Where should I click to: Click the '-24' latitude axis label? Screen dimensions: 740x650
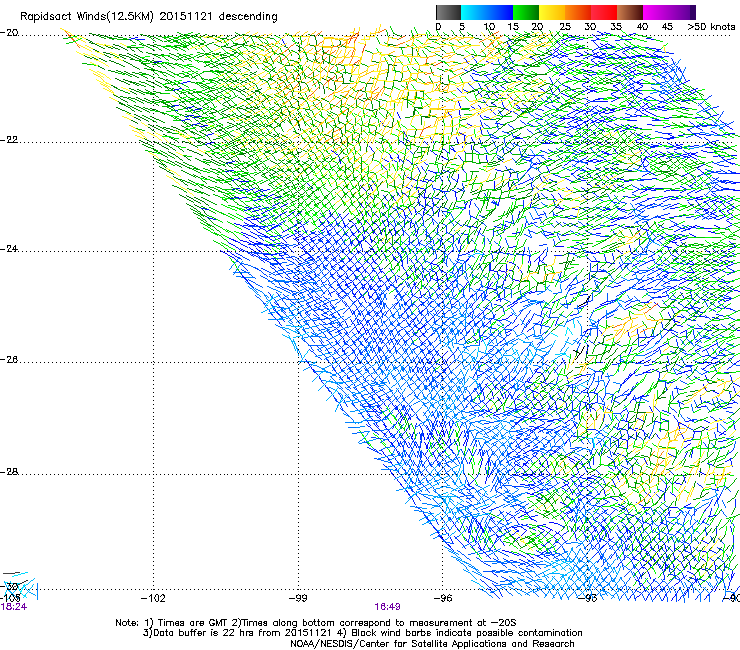tap(9, 248)
